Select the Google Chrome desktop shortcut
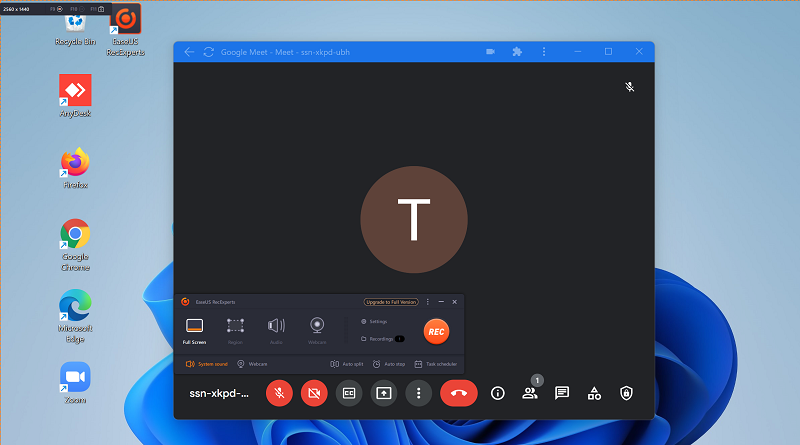The height and width of the screenshot is (445, 800). point(75,245)
